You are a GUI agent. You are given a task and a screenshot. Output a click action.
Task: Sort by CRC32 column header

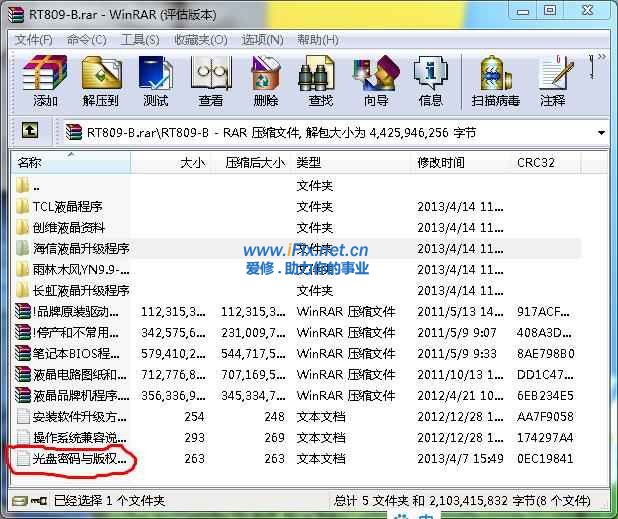[x=545, y=162]
